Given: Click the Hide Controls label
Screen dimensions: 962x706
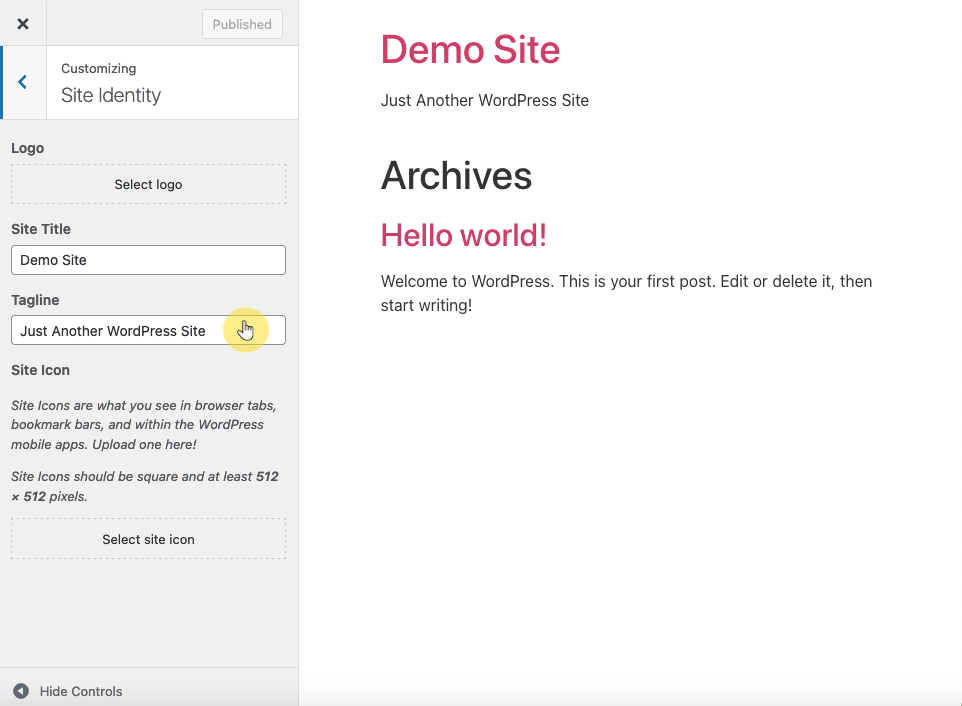Looking at the screenshot, I should (81, 691).
